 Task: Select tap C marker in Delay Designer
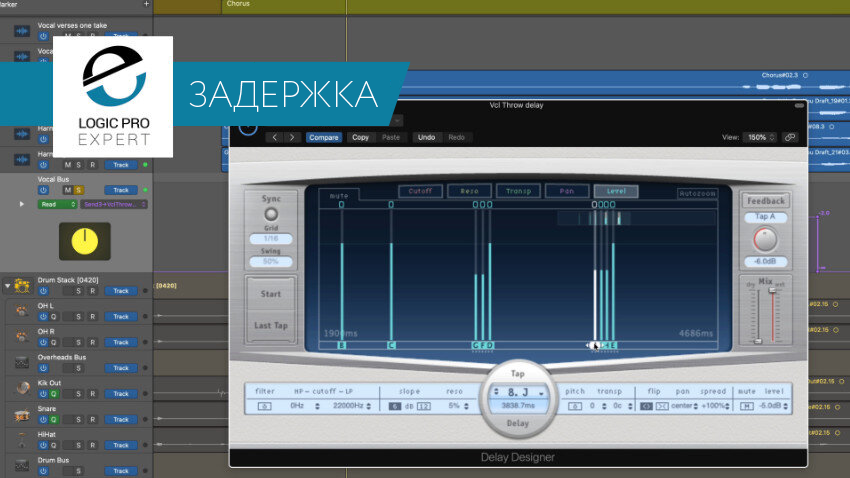391,345
